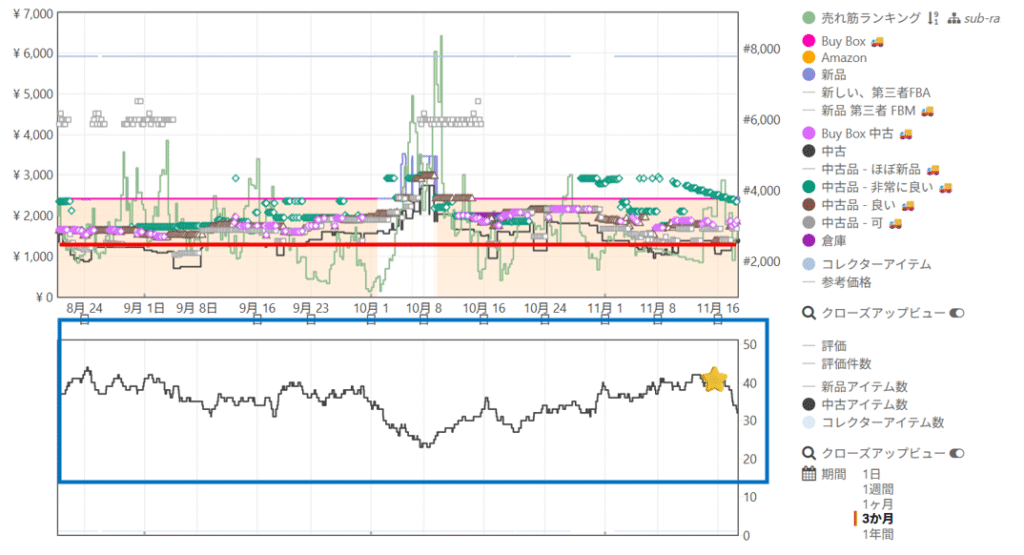The width and height of the screenshot is (1024, 555).
Task: Click the calendar icon next to 期間
Action: (x=809, y=474)
